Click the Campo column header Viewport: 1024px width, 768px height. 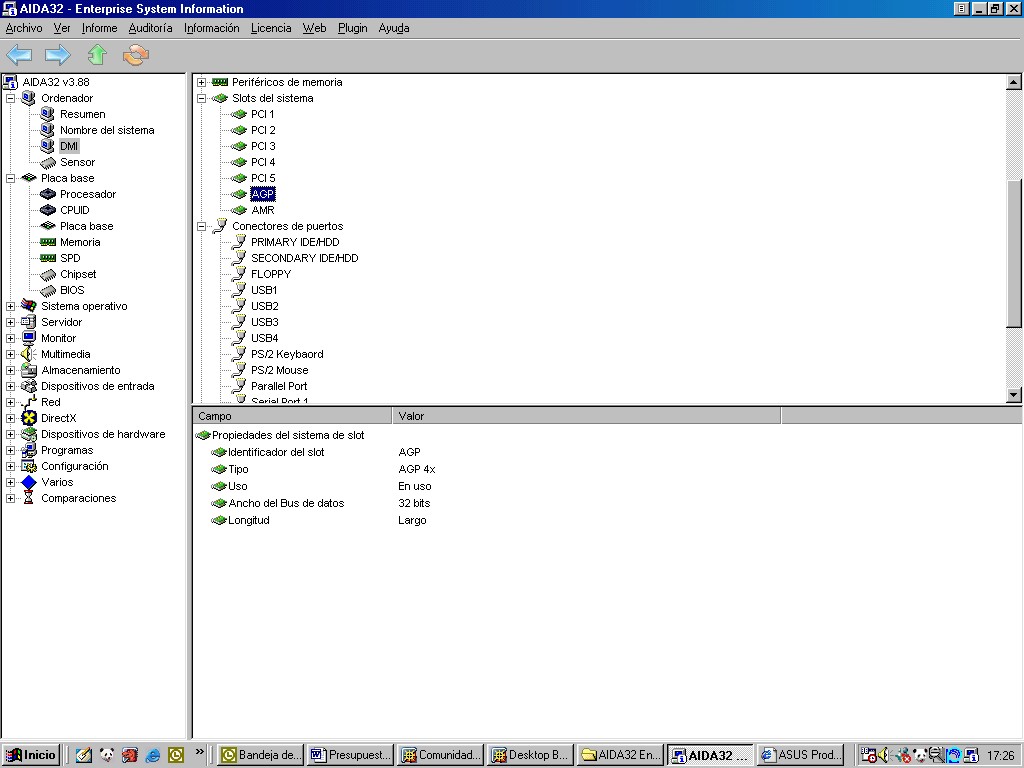click(293, 416)
